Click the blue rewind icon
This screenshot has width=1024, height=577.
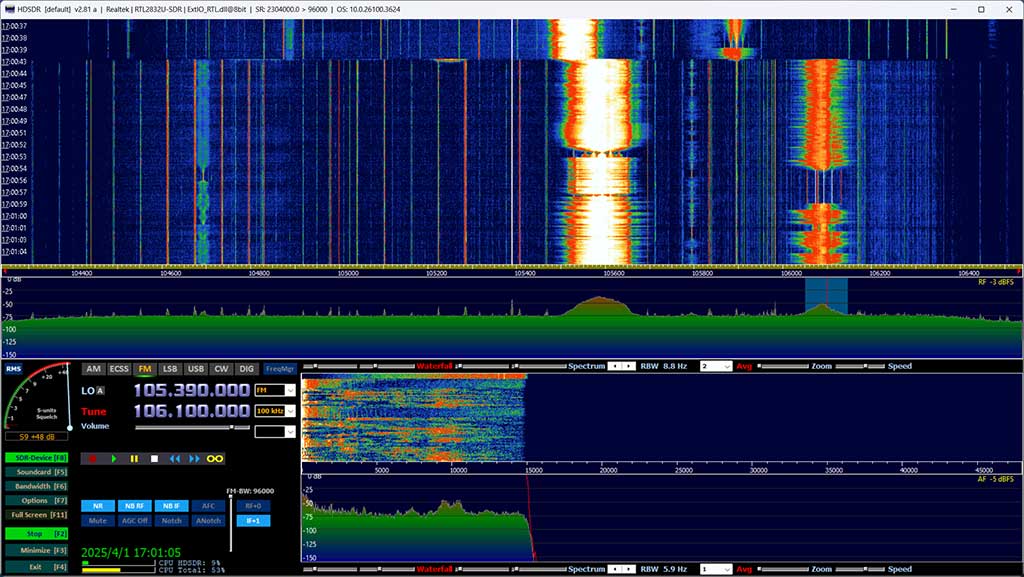pos(174,459)
